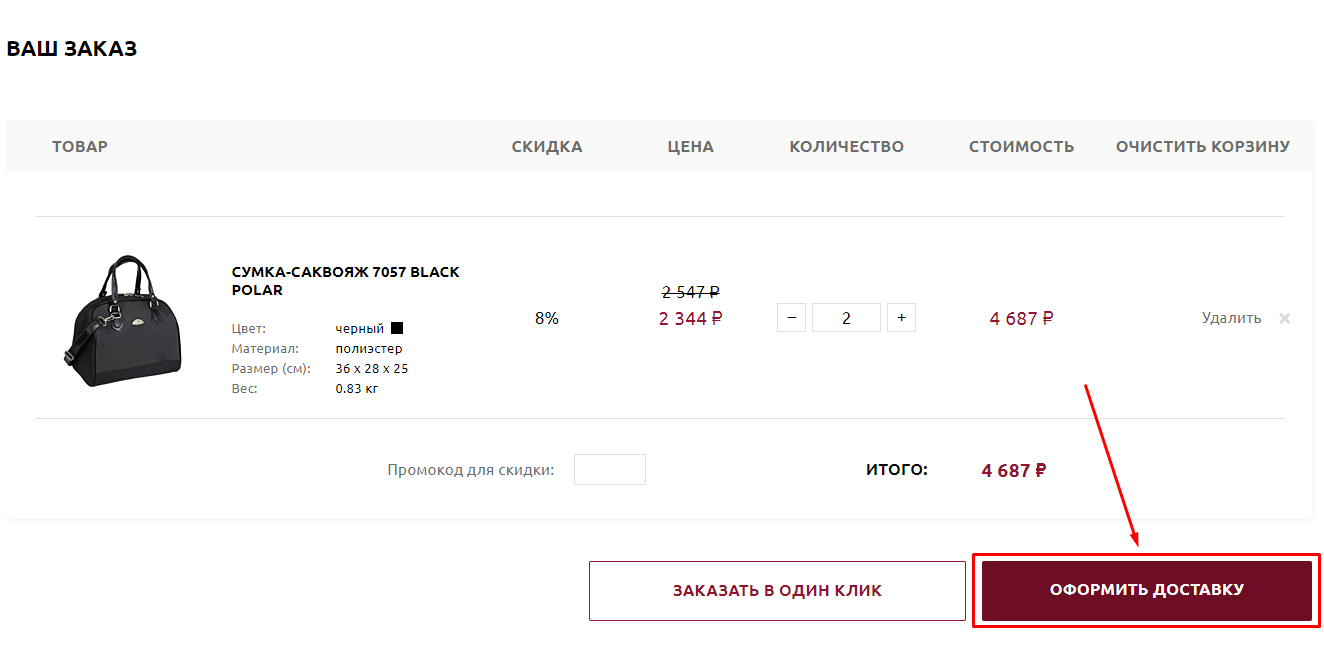
Task: Clear cart via ОЧИСТИТЬ КОРЗИНУ
Action: pos(1203,146)
